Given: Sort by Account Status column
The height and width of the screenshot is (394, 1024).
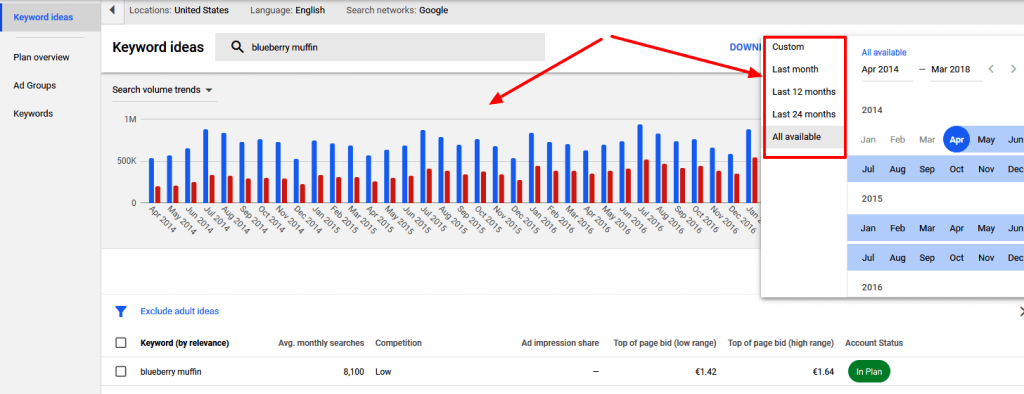Looking at the screenshot, I should 874,343.
